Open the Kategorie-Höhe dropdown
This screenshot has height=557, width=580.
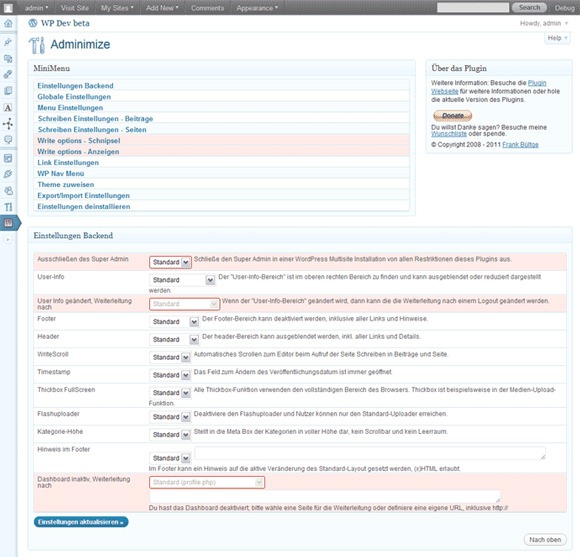pyautogui.click(x=170, y=435)
